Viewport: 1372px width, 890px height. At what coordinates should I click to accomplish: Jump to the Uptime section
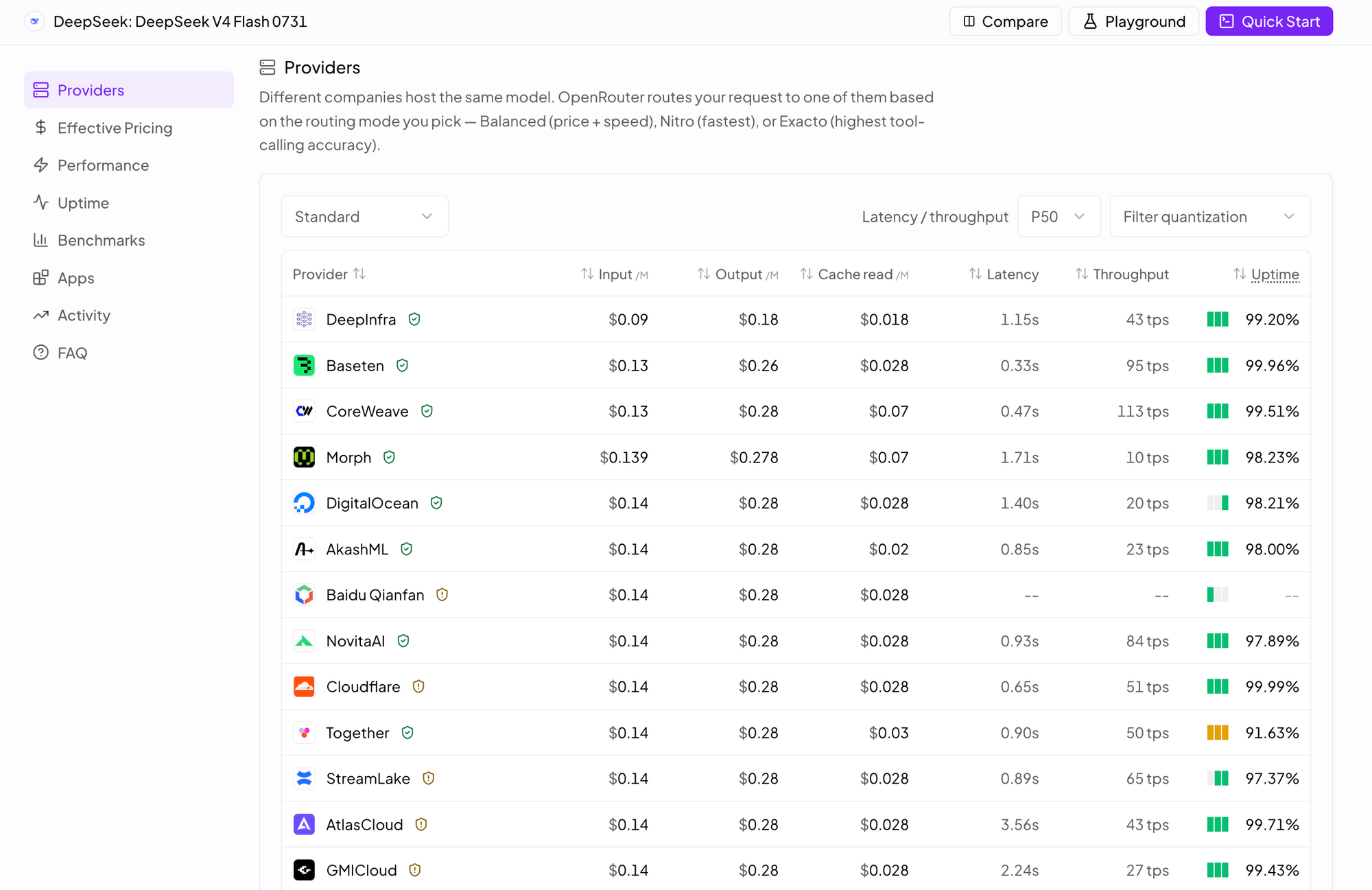pyautogui.click(x=129, y=203)
